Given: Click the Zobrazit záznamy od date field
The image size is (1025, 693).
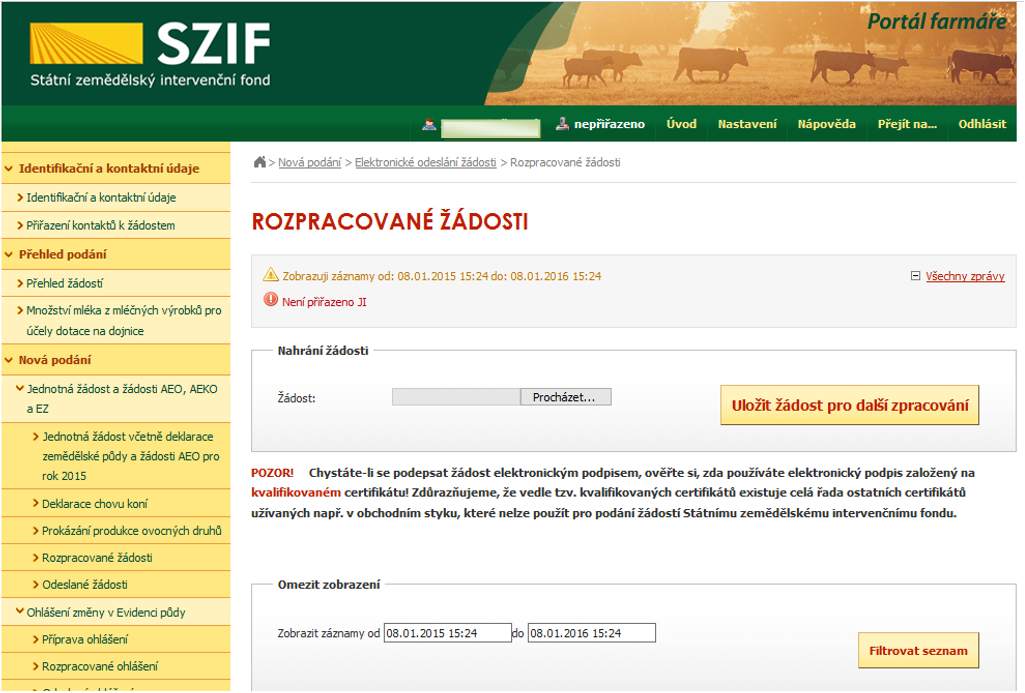Looking at the screenshot, I should 447,633.
